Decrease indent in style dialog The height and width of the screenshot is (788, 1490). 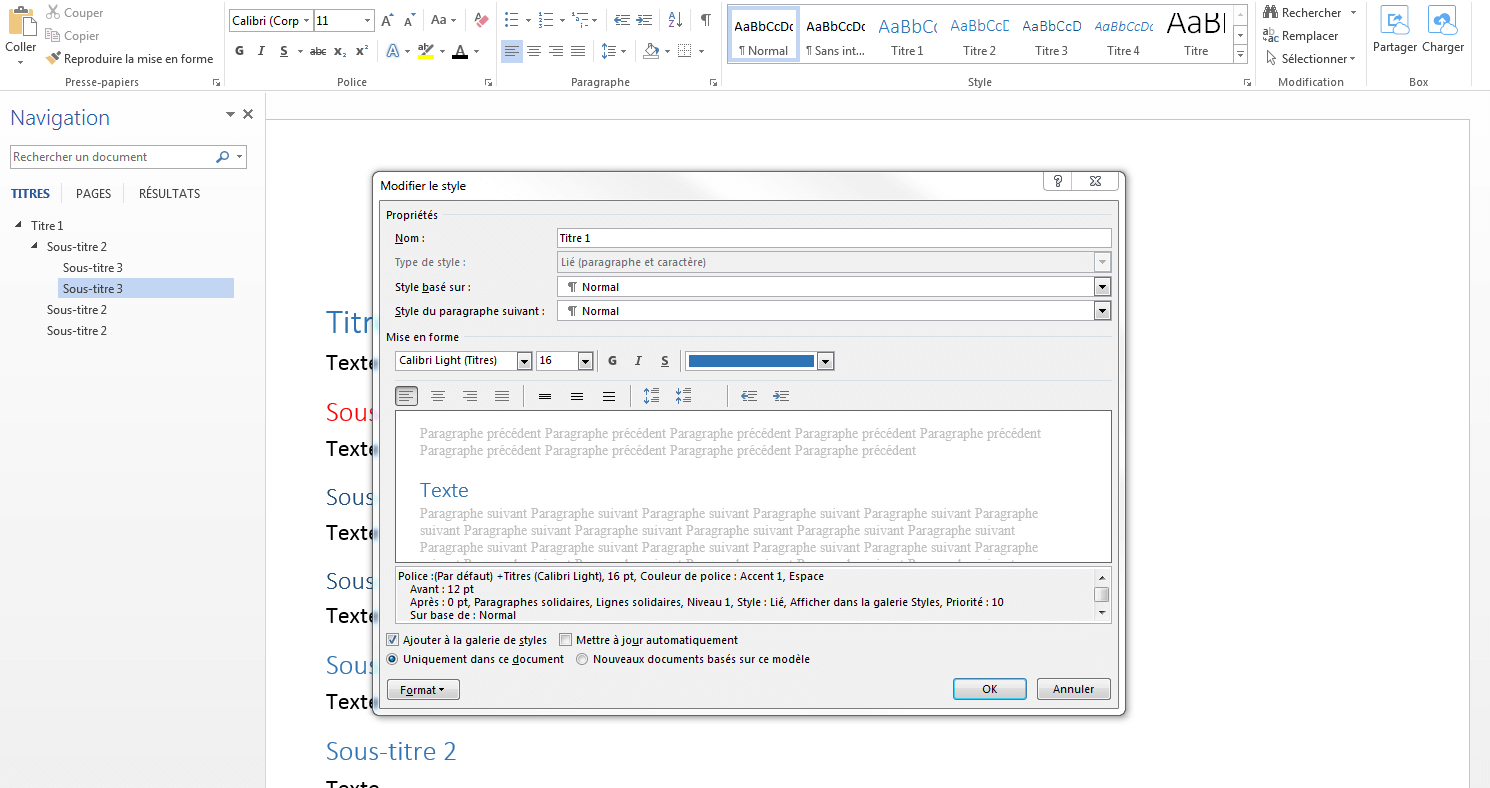[x=749, y=397]
